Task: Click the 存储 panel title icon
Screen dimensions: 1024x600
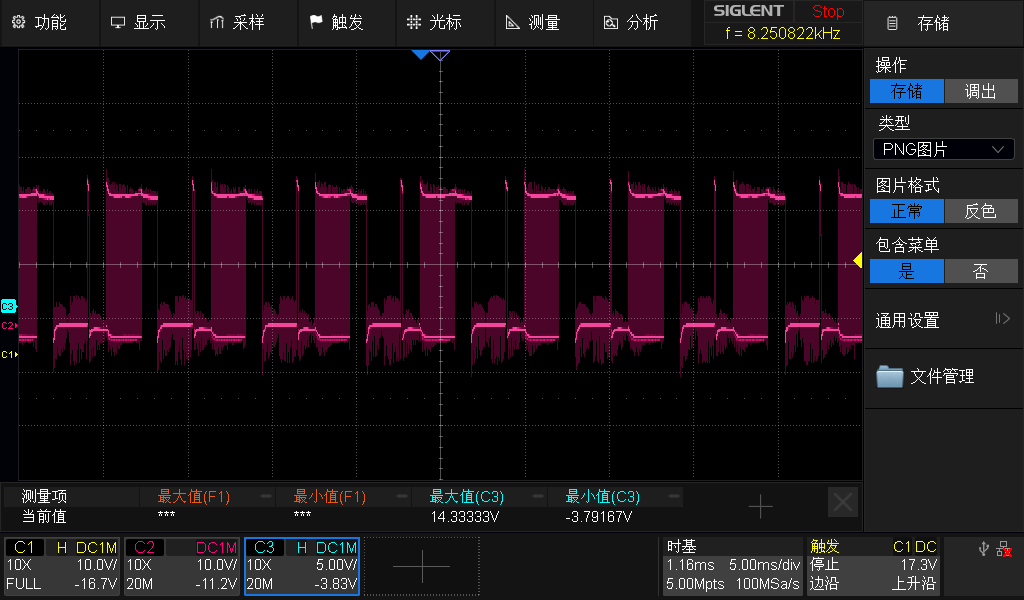Action: [891, 24]
